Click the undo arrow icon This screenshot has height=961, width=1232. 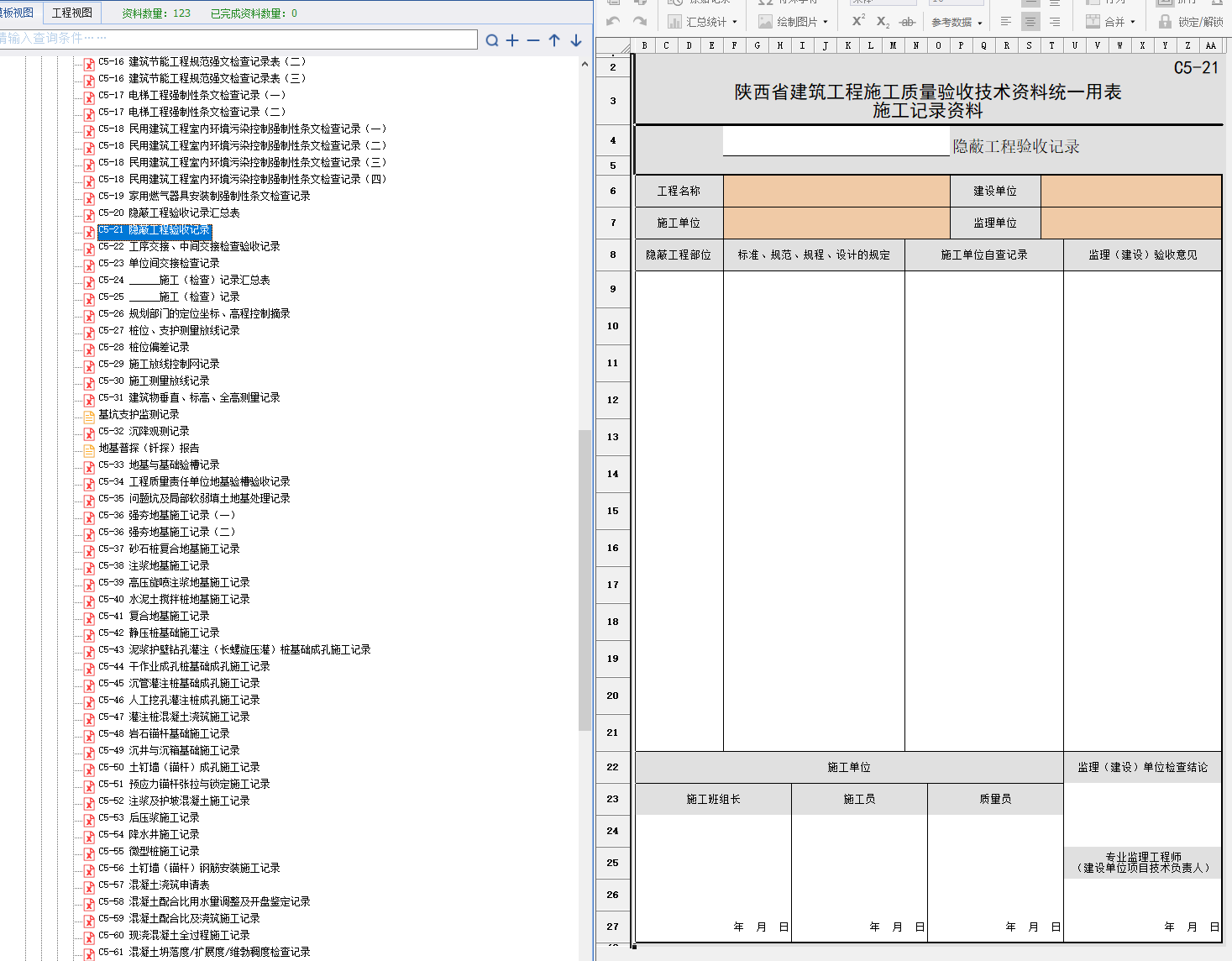click(x=613, y=21)
